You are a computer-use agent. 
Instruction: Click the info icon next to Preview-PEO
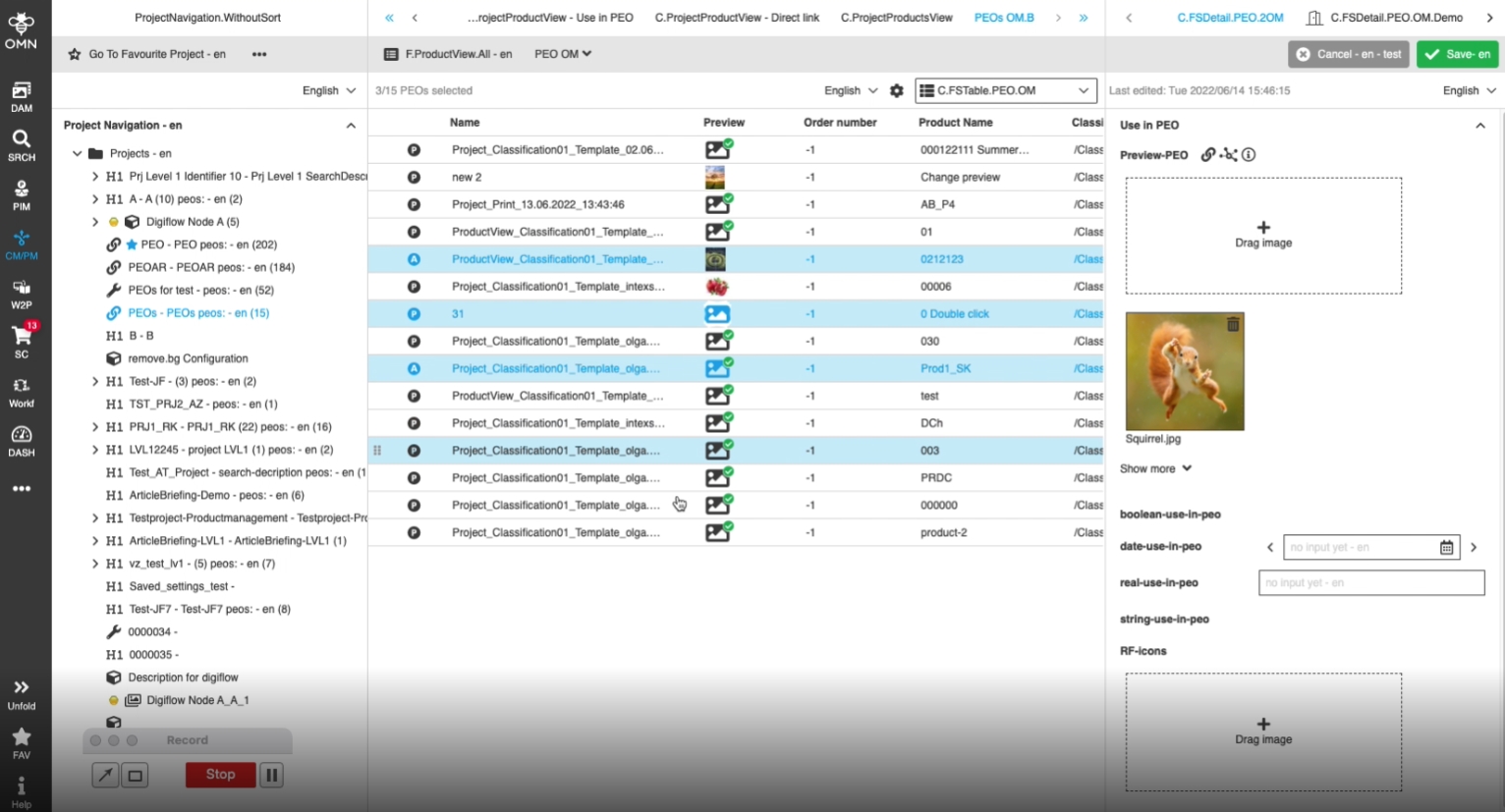point(1249,155)
